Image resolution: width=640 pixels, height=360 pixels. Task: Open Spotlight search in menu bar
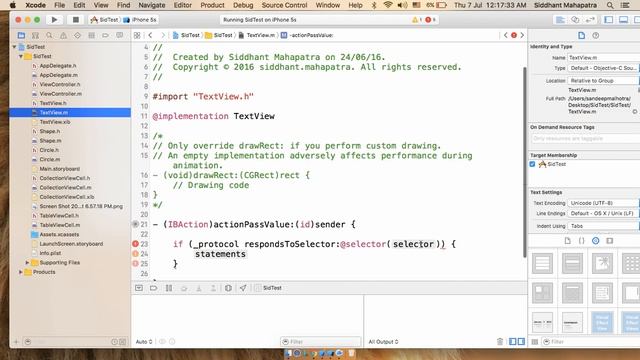tap(610, 5)
